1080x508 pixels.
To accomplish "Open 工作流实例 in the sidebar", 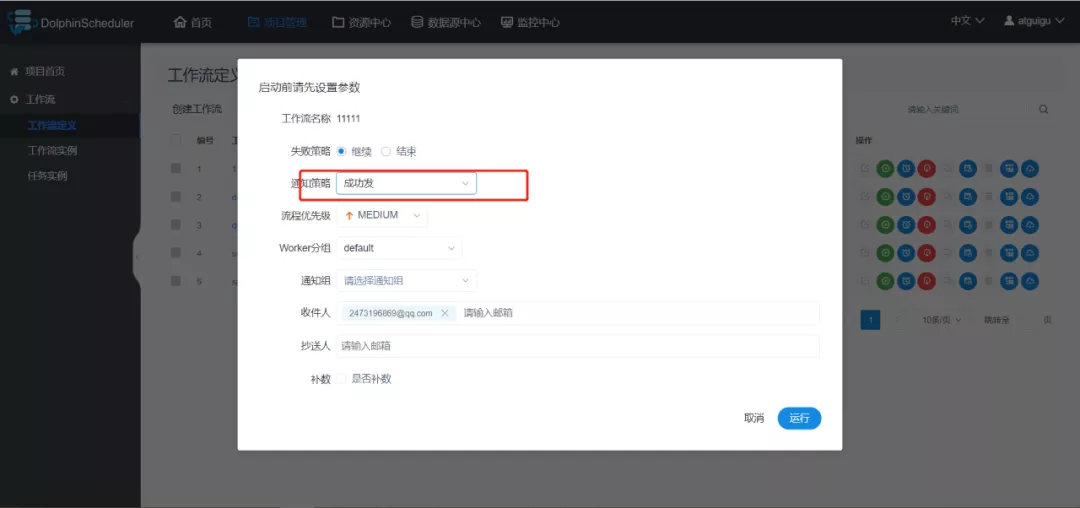I will [52, 151].
